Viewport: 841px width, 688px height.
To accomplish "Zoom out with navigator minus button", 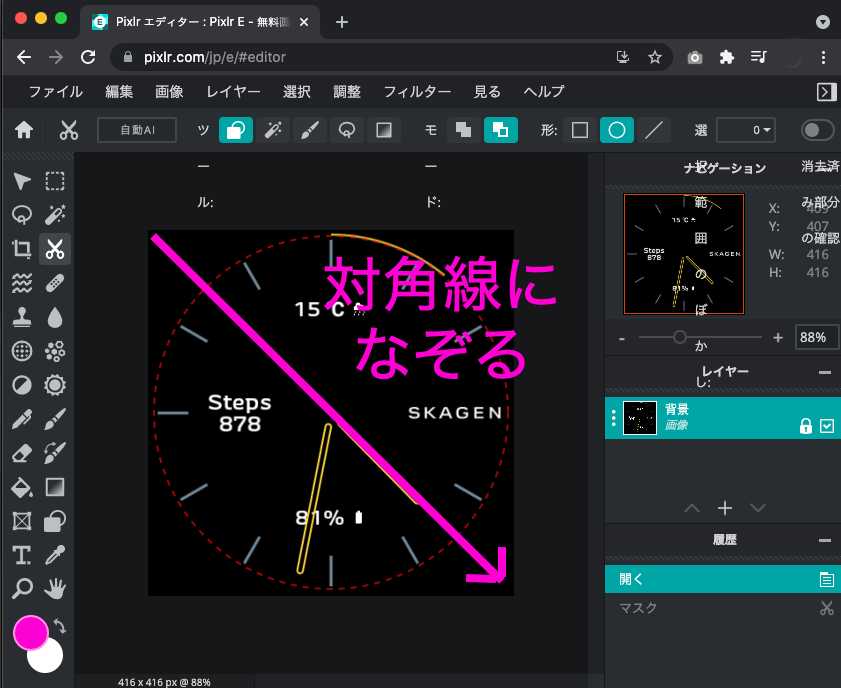I will [622, 338].
